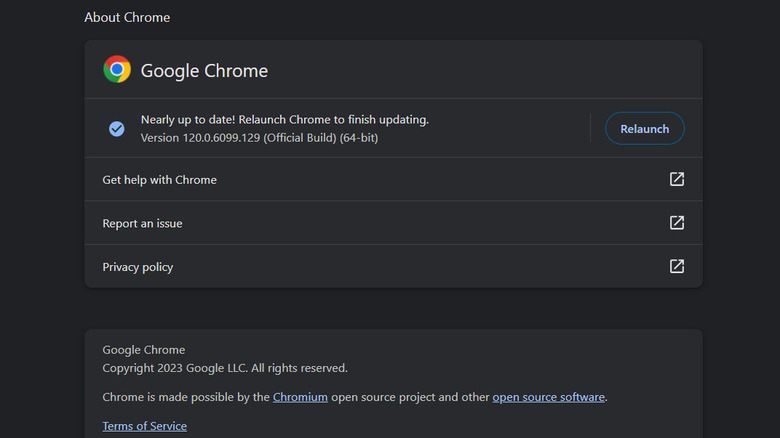780x438 pixels.
Task: Select the Get help with Chrome row text
Action: (159, 180)
